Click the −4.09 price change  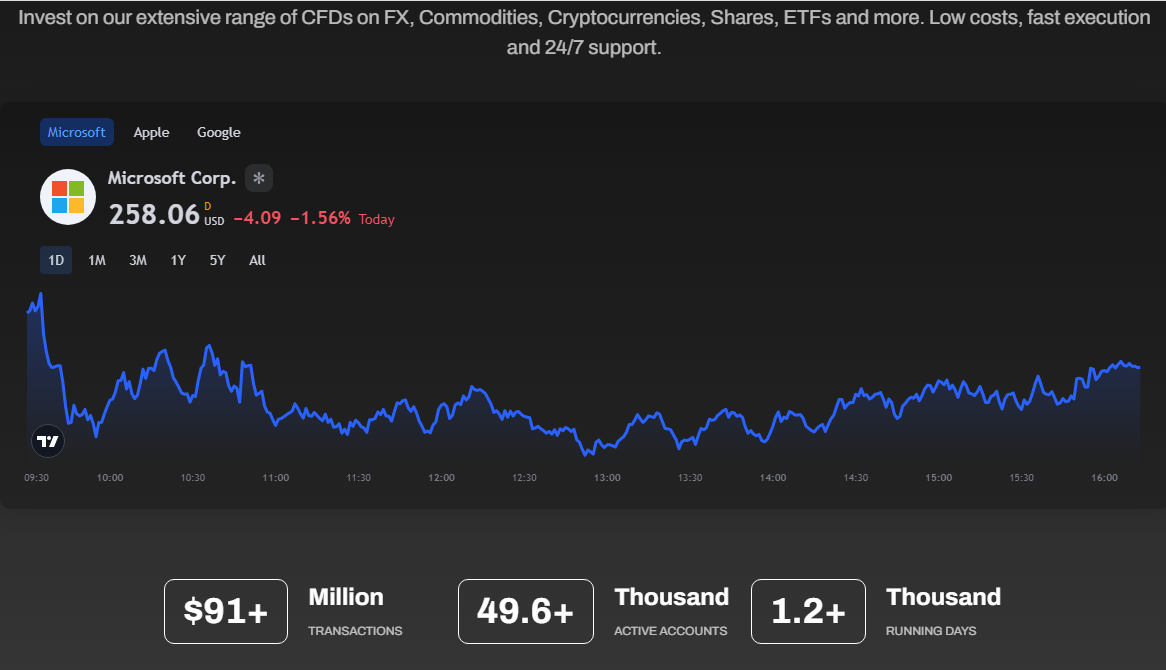tap(257, 218)
